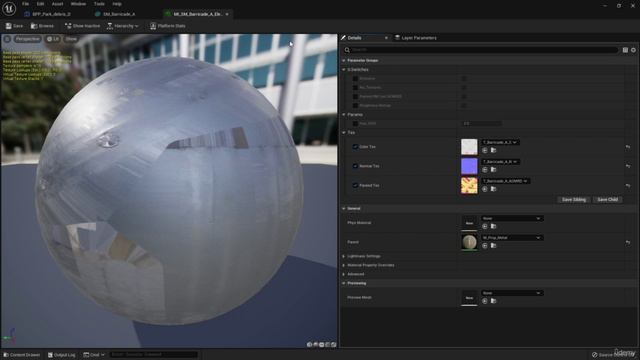Screen dimensions: 640x360
Task: Use selected asset for Phys Material
Action: coord(484,226)
